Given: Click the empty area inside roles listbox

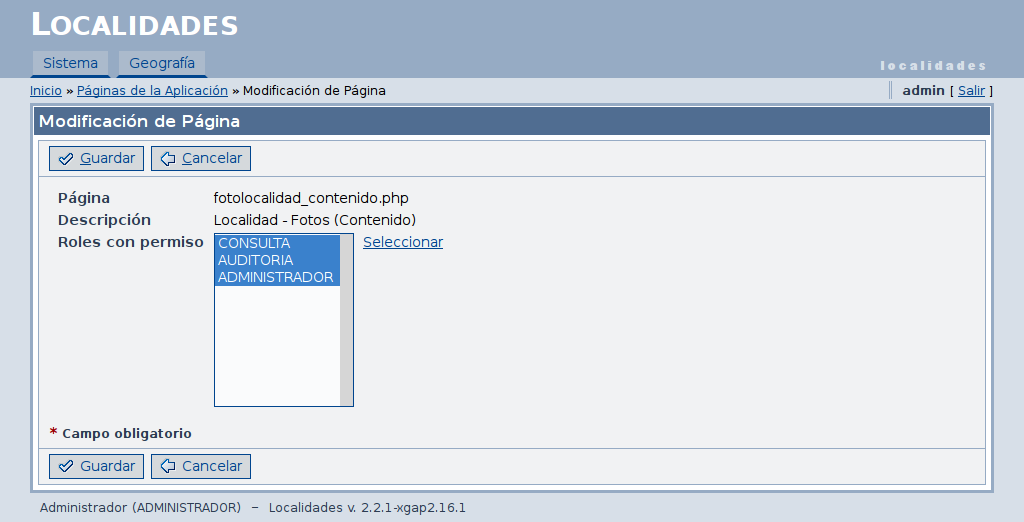Looking at the screenshot, I should point(276,350).
